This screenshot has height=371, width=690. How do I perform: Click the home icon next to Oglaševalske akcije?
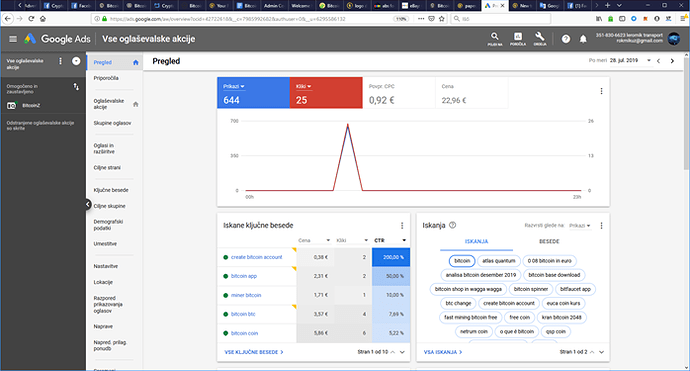(x=136, y=104)
